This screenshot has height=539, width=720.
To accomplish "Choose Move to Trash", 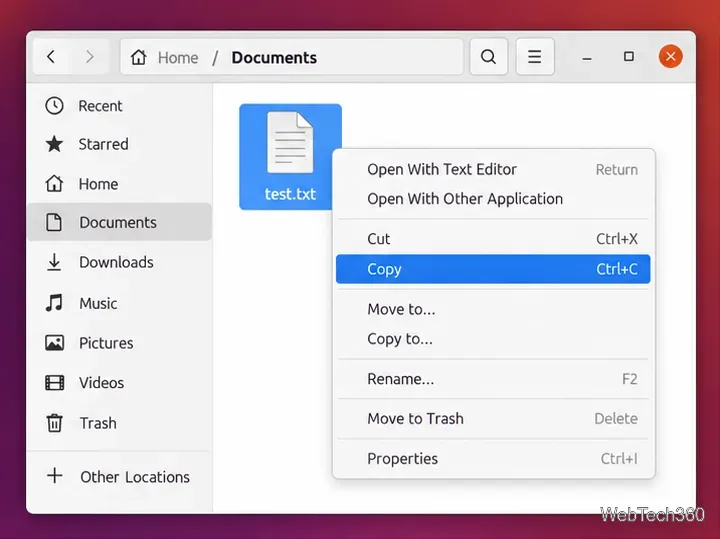I will pyautogui.click(x=493, y=418).
